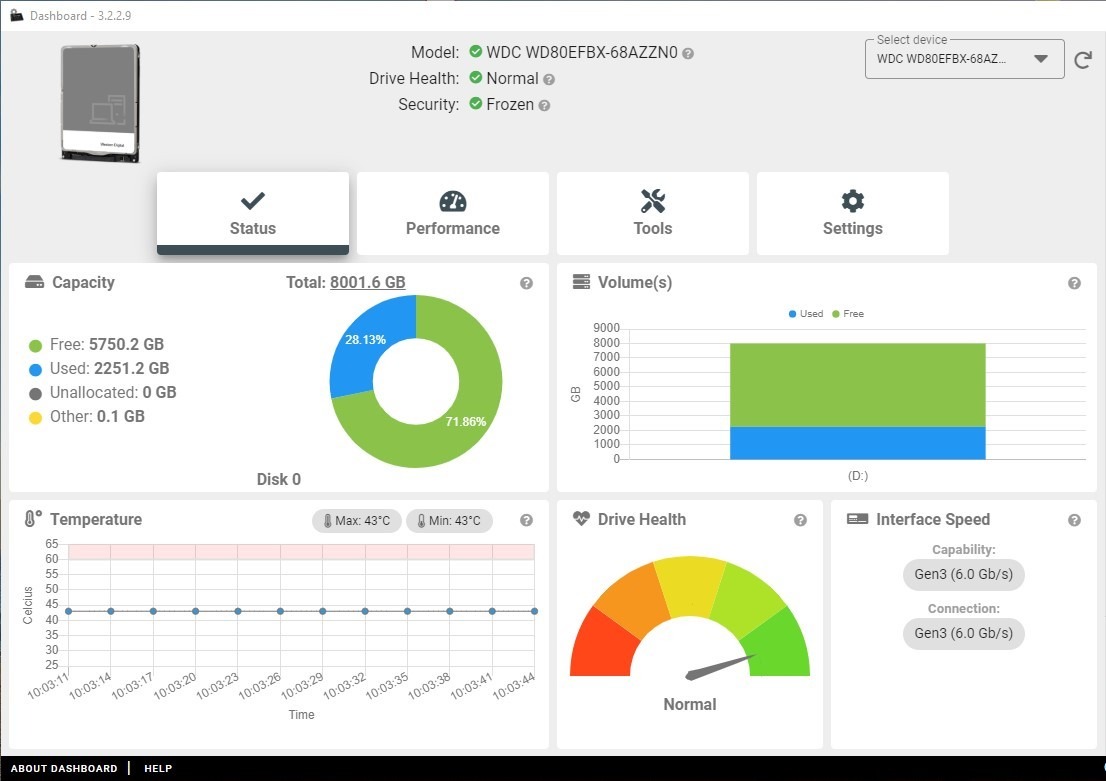Click the (D:) volume label
Viewport: 1106px width, 781px height.
click(x=858, y=476)
